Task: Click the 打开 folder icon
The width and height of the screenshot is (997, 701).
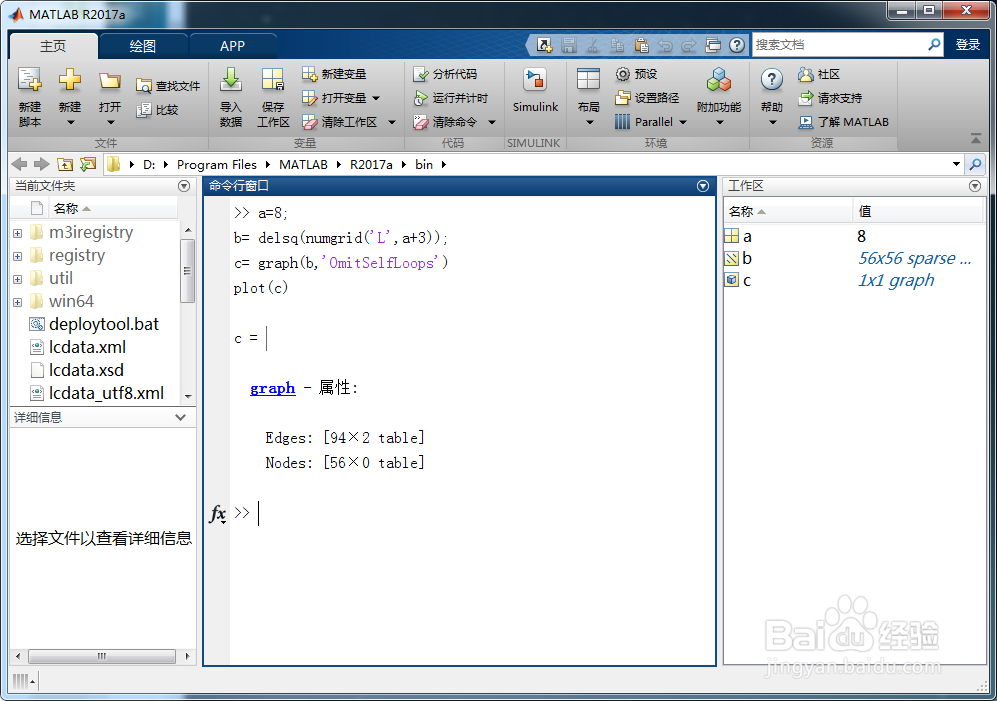Action: click(x=109, y=81)
